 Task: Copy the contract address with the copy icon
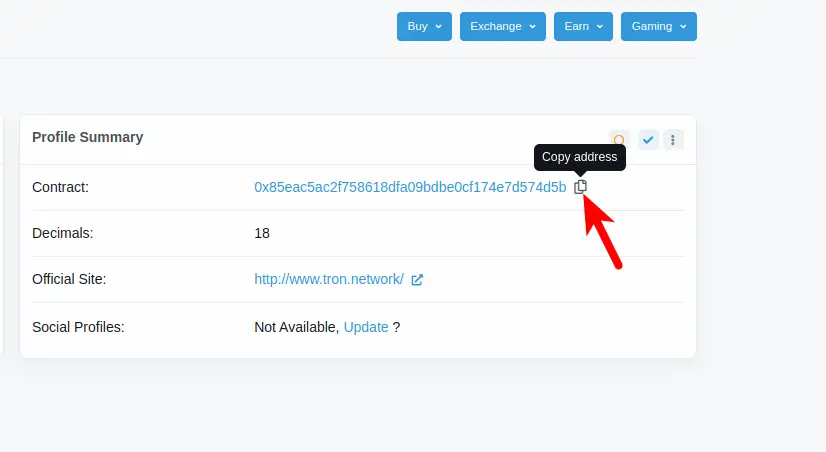(x=580, y=187)
